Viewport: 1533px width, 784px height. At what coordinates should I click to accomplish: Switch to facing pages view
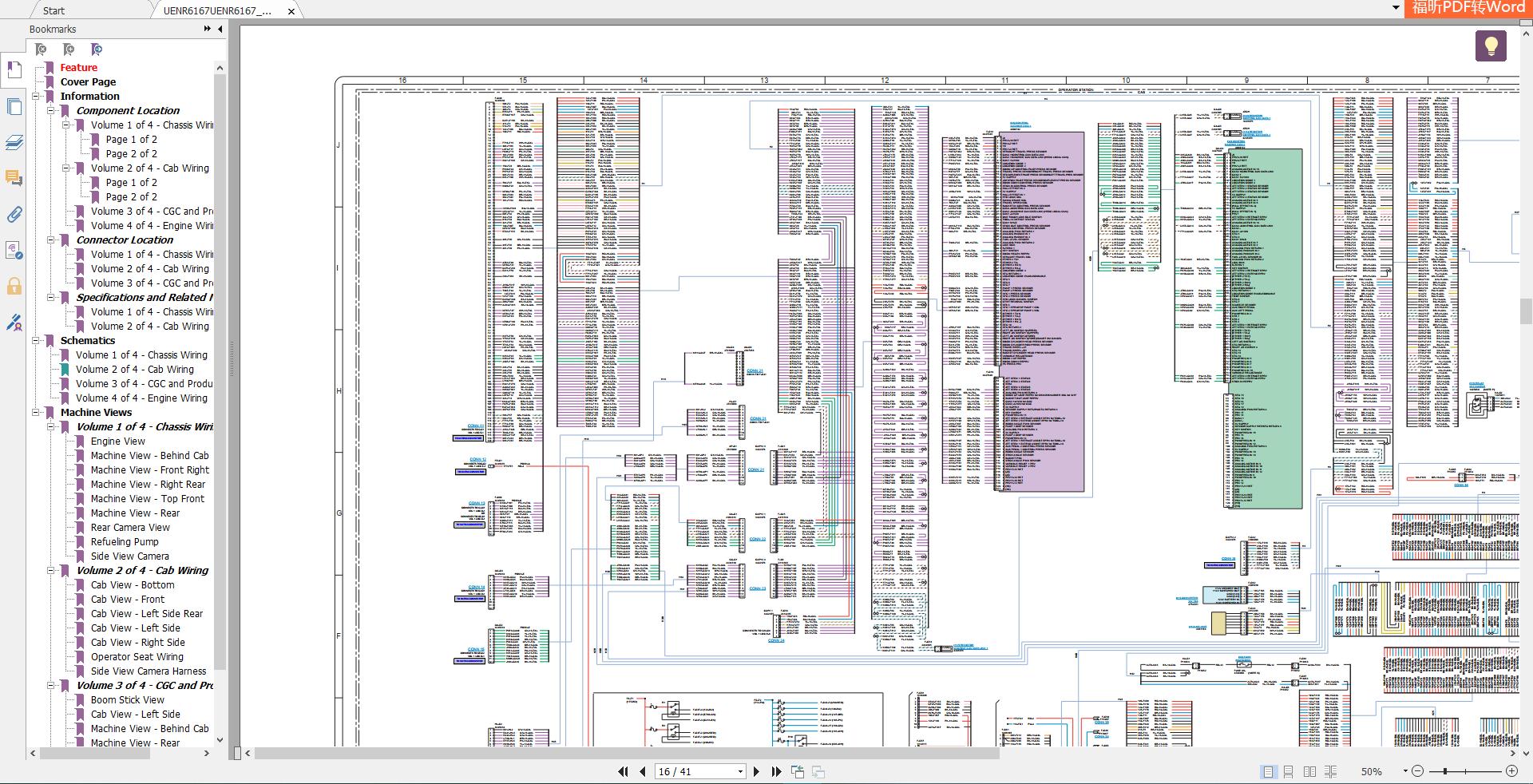tap(1309, 771)
